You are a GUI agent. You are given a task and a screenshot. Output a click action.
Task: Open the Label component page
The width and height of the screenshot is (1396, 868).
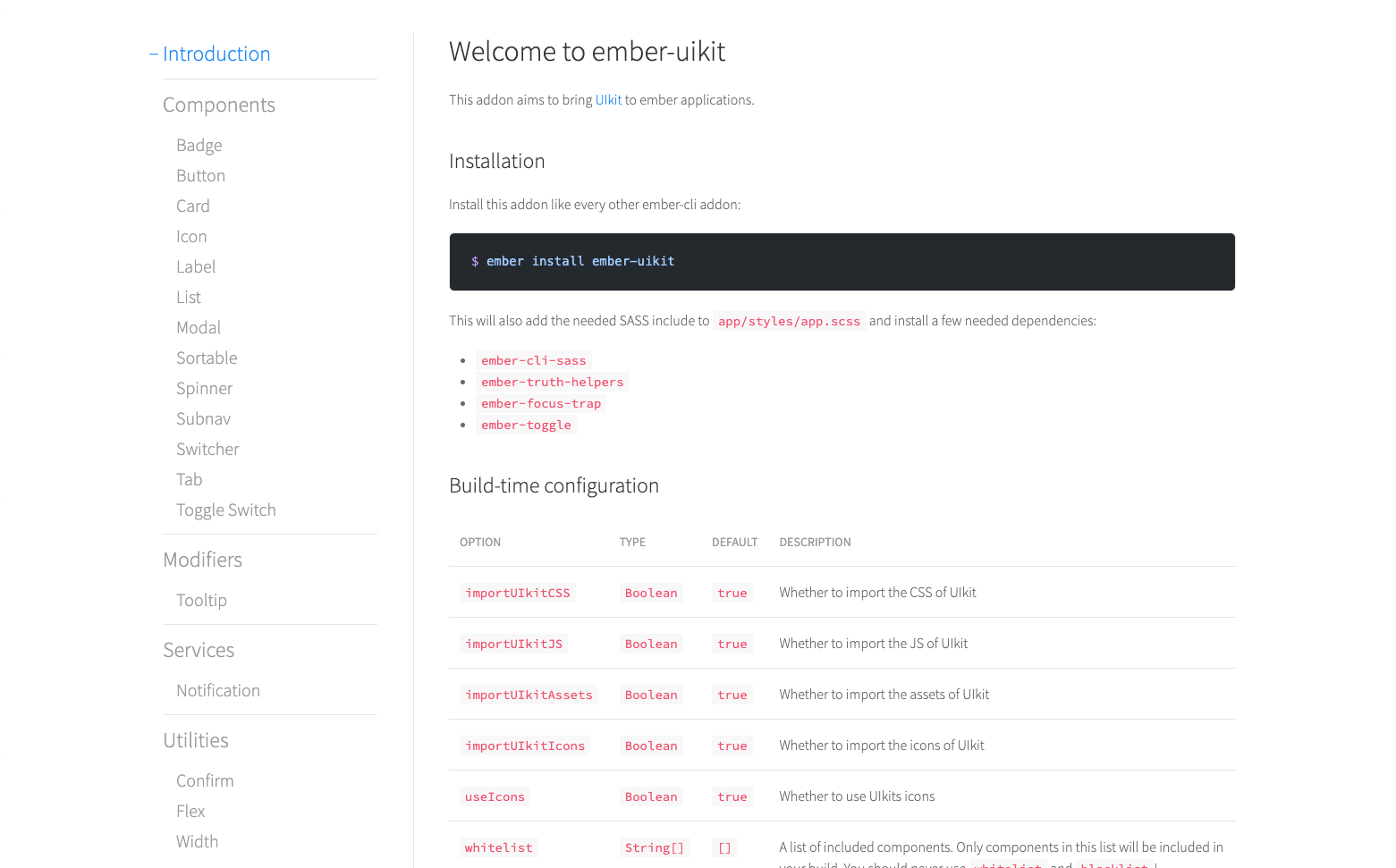[x=196, y=266]
